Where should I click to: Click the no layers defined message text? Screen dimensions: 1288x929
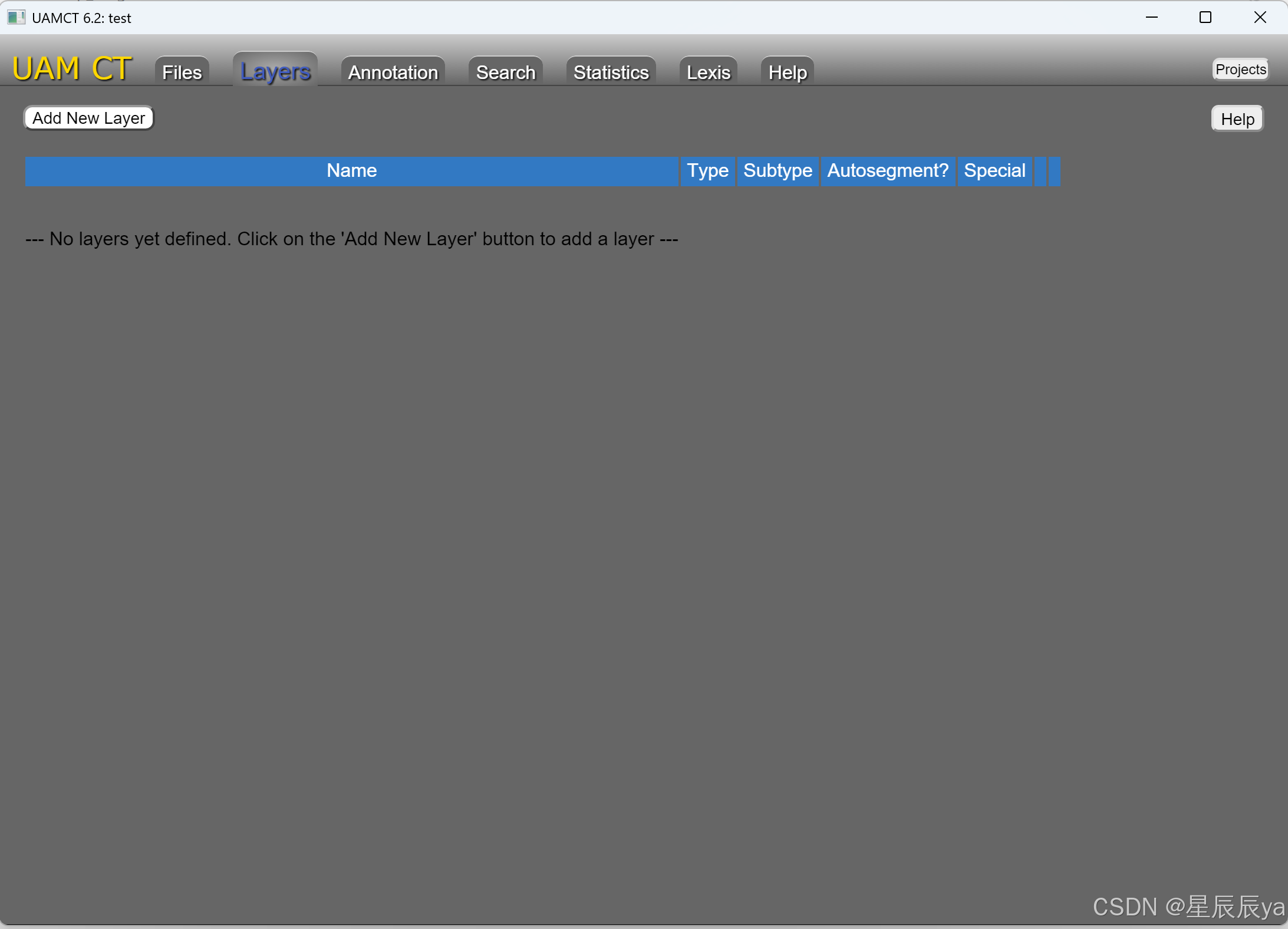pos(351,239)
